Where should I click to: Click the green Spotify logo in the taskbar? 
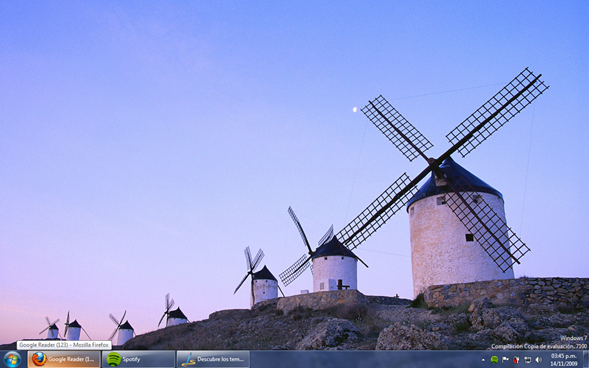[x=113, y=359]
